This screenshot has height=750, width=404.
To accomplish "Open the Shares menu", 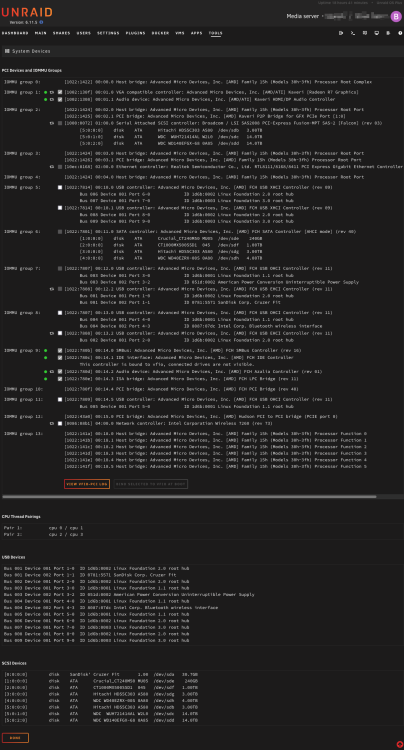I will coord(61,33).
